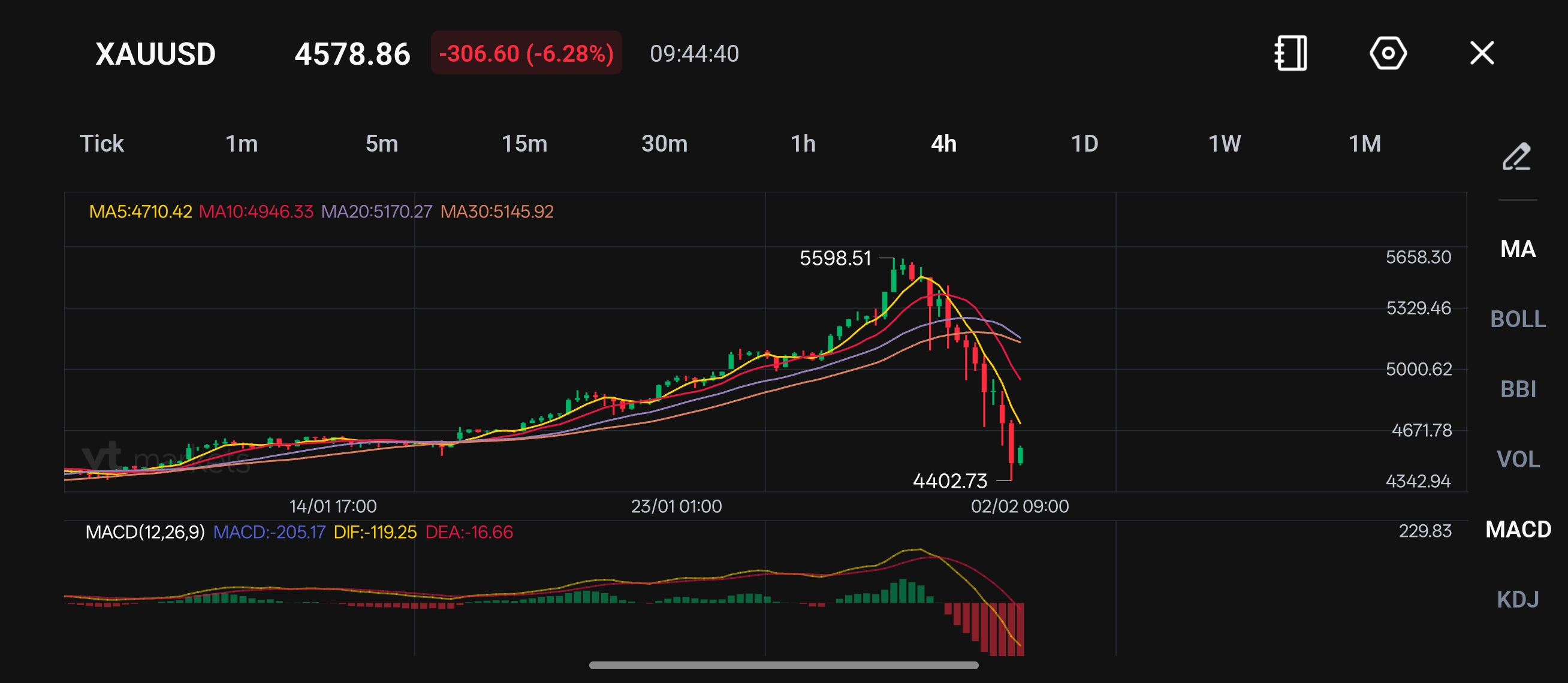Tap the latest green candlestick
The height and width of the screenshot is (683, 1568).
point(1020,455)
